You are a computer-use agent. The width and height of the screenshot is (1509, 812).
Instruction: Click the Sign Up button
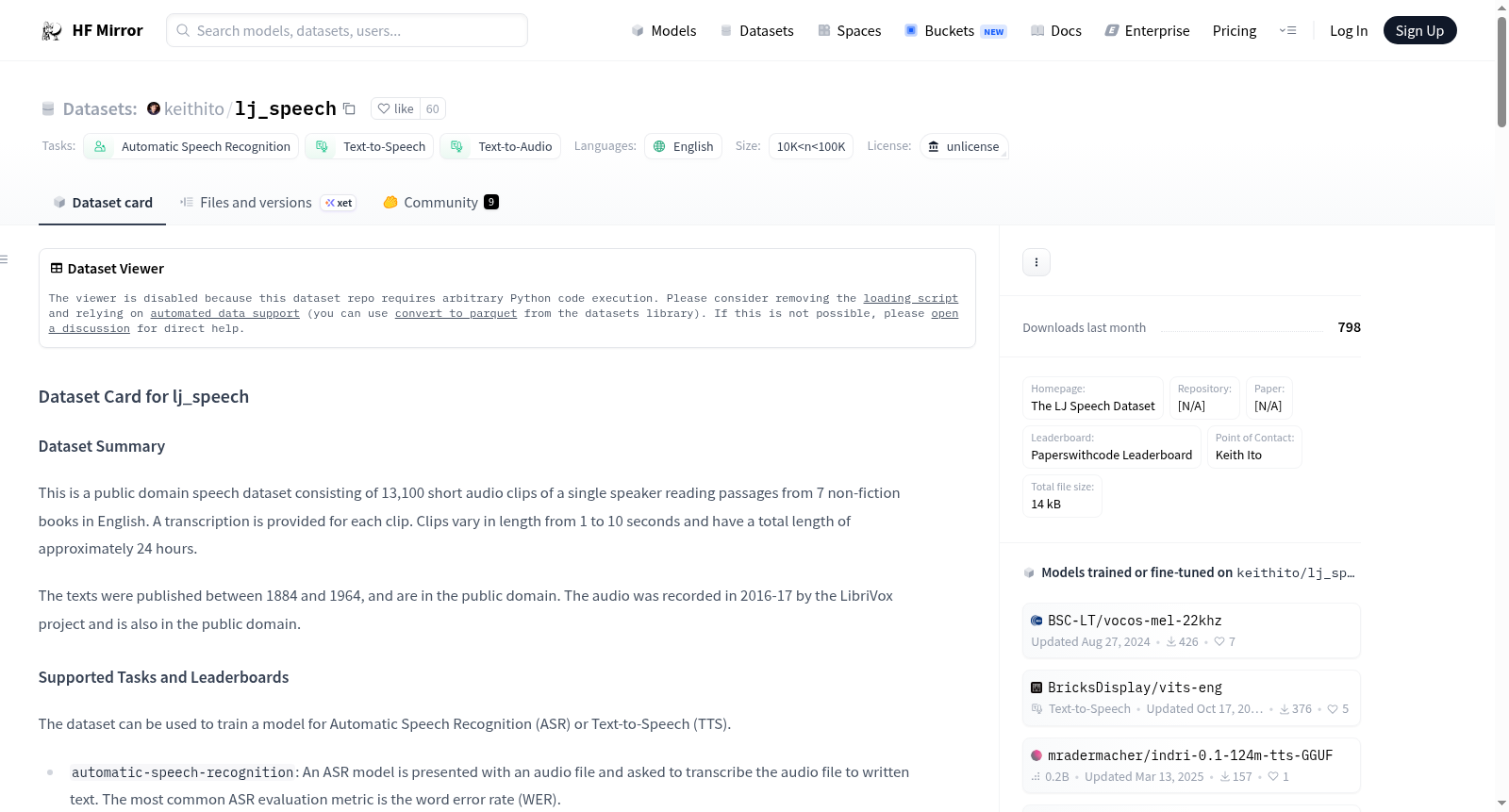[x=1420, y=31]
